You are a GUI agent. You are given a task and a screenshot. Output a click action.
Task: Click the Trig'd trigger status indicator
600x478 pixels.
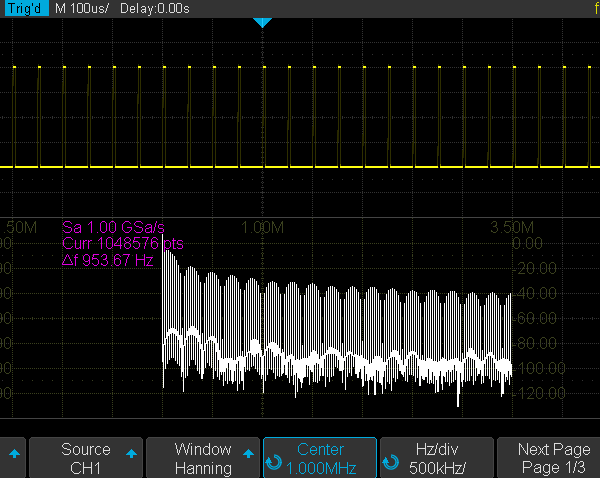click(24, 8)
